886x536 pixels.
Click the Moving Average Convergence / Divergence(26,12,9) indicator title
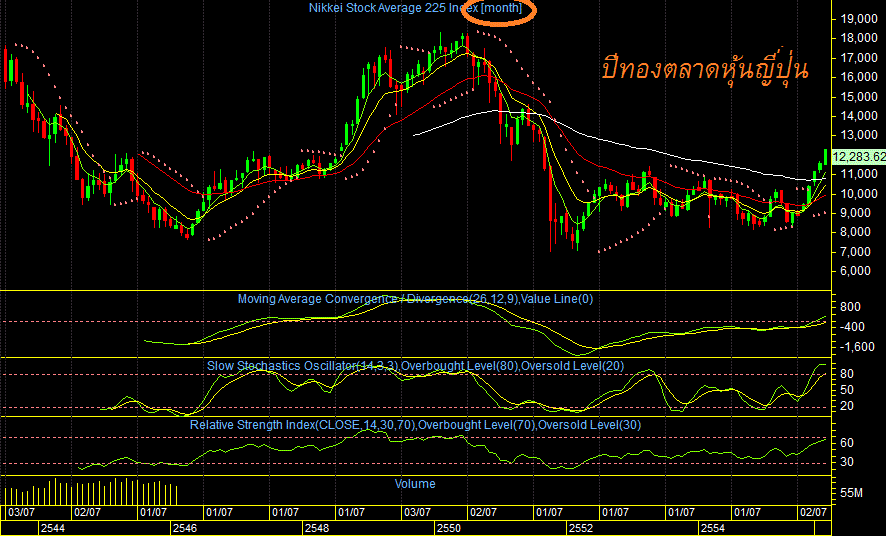pos(415,299)
